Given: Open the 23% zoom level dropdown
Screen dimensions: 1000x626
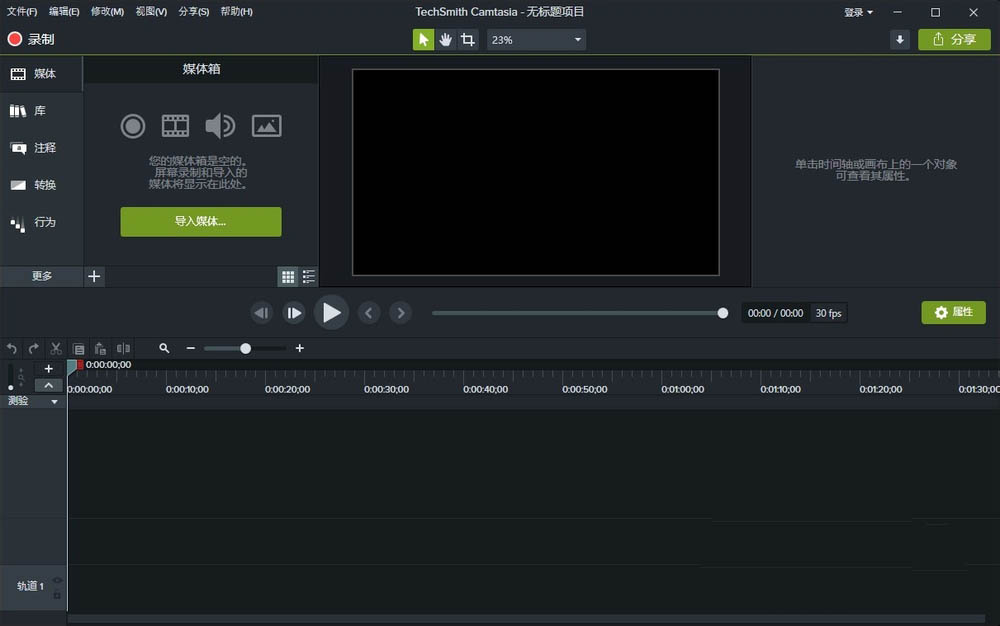Looking at the screenshot, I should [x=536, y=40].
